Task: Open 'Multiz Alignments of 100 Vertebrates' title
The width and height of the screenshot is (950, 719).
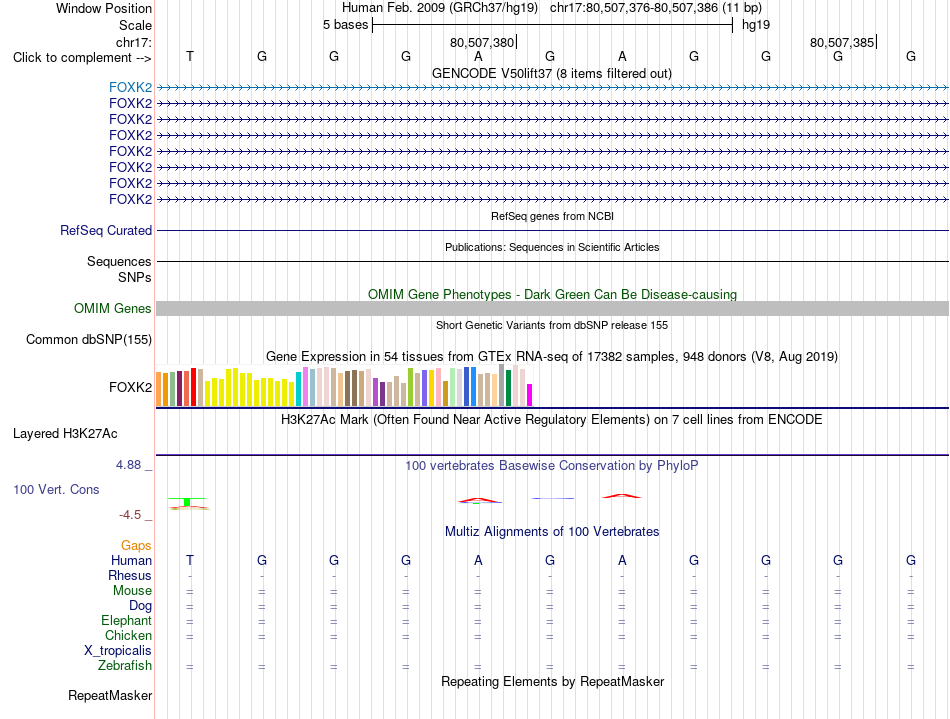Action: [552, 531]
